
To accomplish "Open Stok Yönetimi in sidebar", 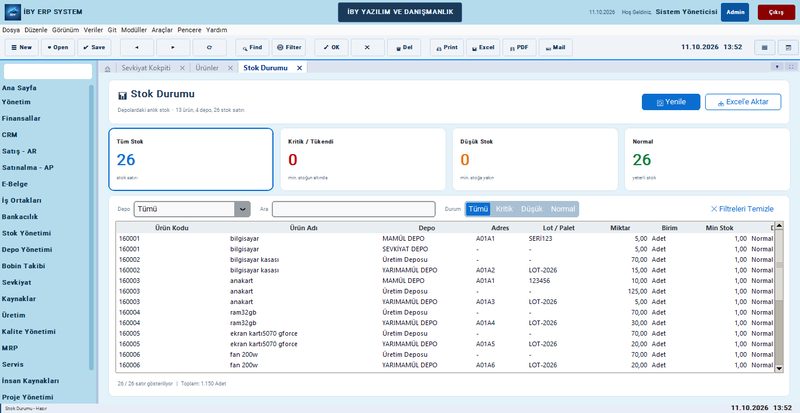I will point(27,233).
